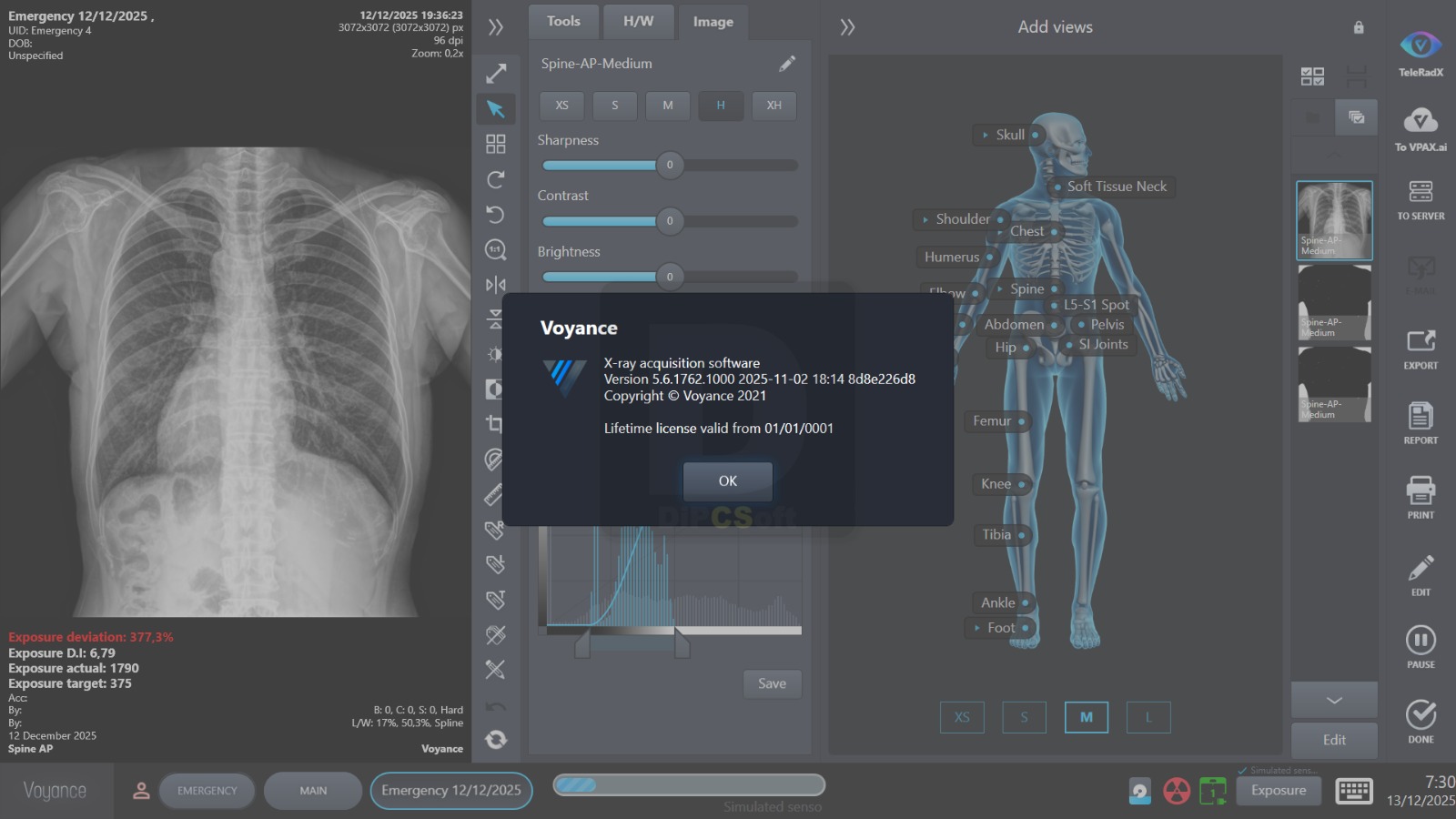Open the on-screen keyboard icon

[x=1354, y=791]
